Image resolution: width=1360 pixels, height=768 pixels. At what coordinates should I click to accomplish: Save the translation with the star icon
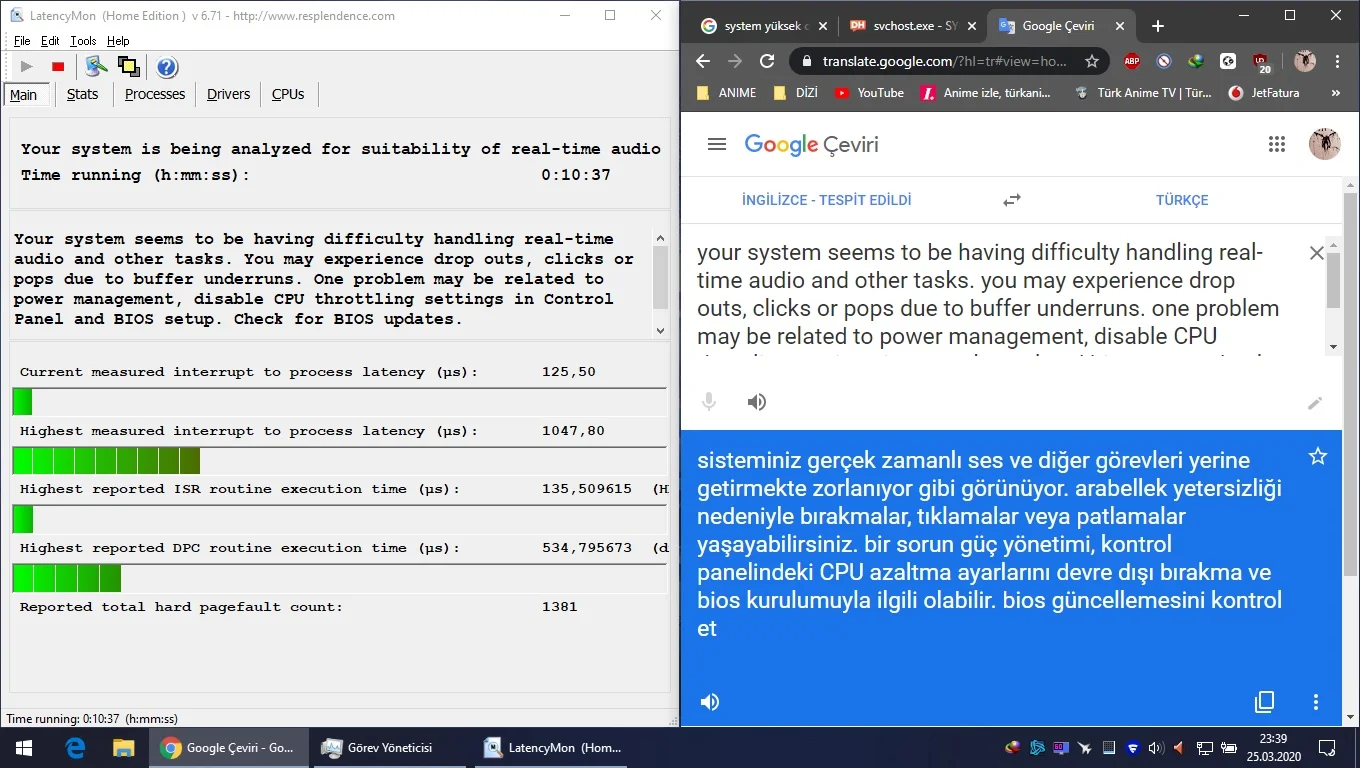(x=1318, y=457)
